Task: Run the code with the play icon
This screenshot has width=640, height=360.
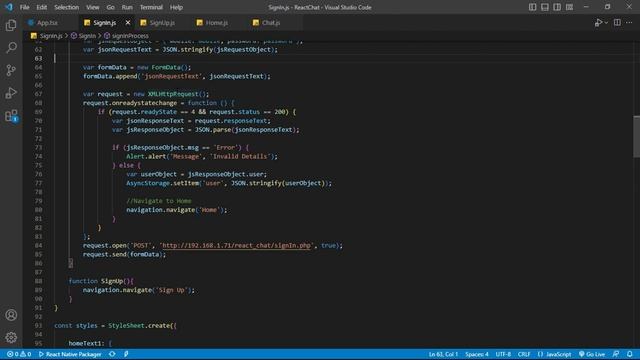Action: pos(598,23)
